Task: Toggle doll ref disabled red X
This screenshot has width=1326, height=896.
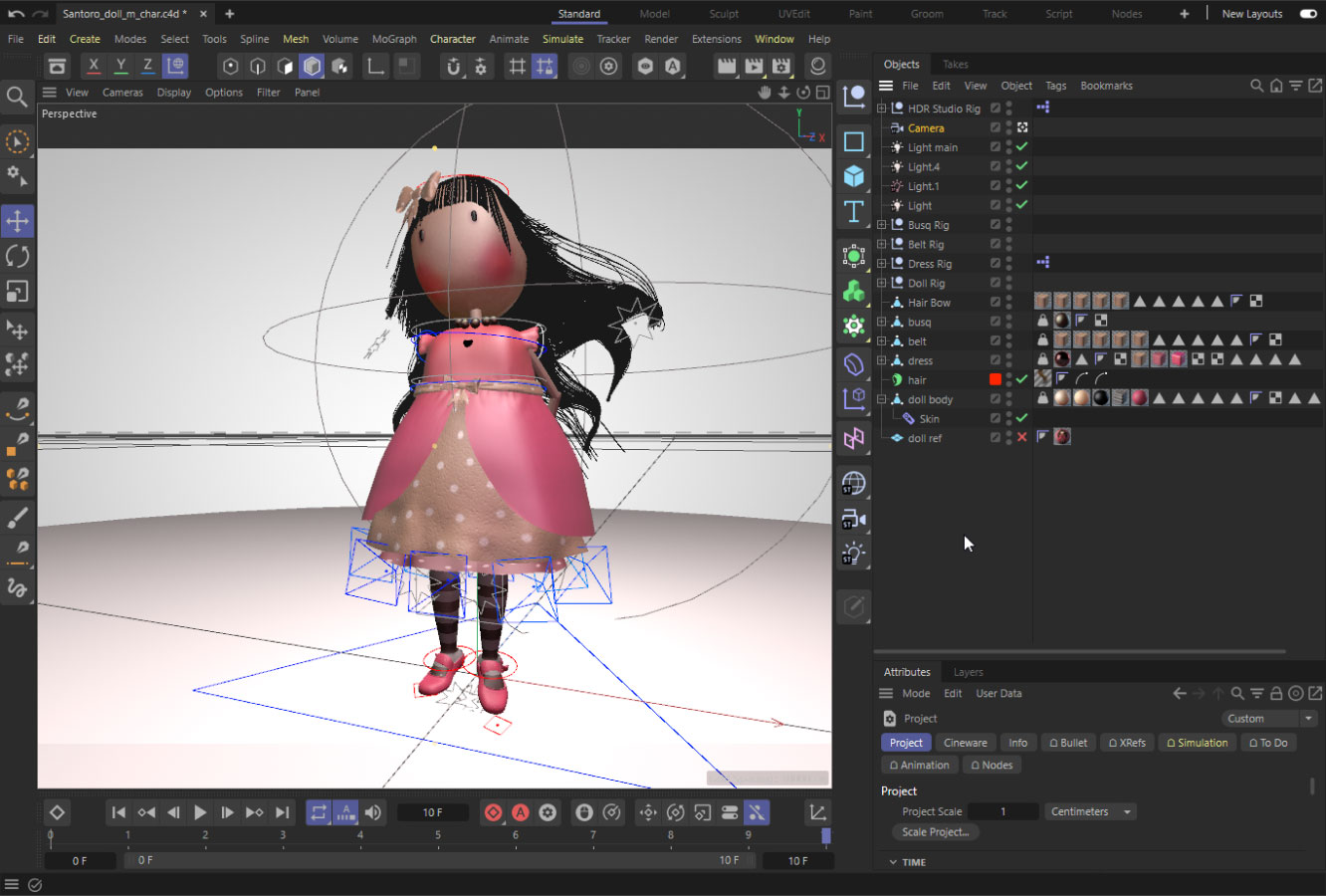Action: click(1021, 437)
